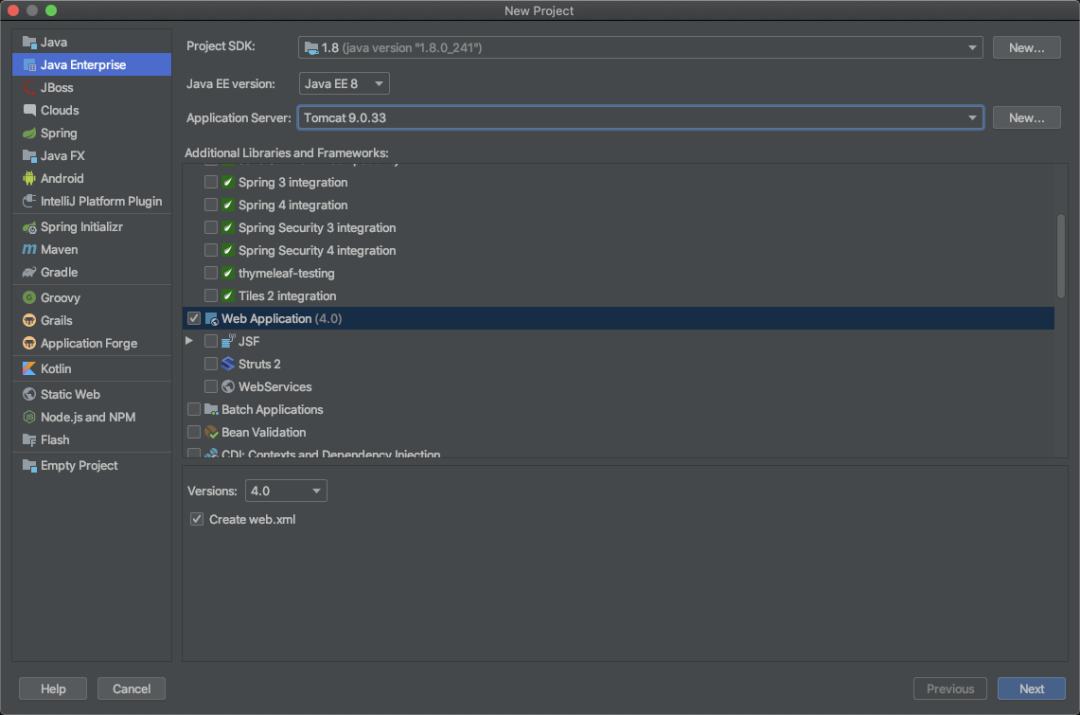
Task: Select Java Enterprise project type
Action: point(92,65)
